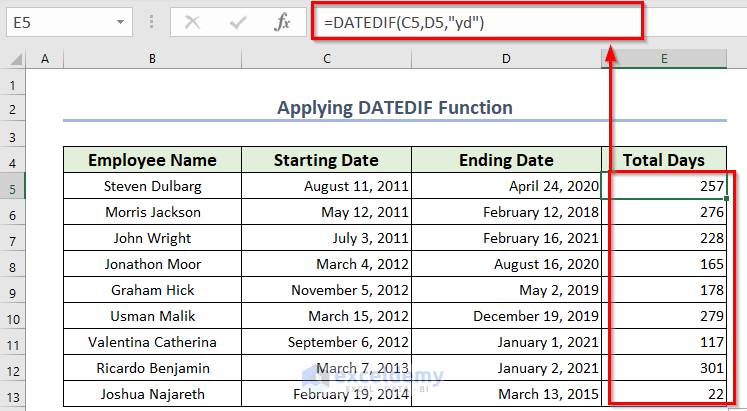Open the Insert Function fx dialog
The height and width of the screenshot is (411, 747).
coord(283,21)
